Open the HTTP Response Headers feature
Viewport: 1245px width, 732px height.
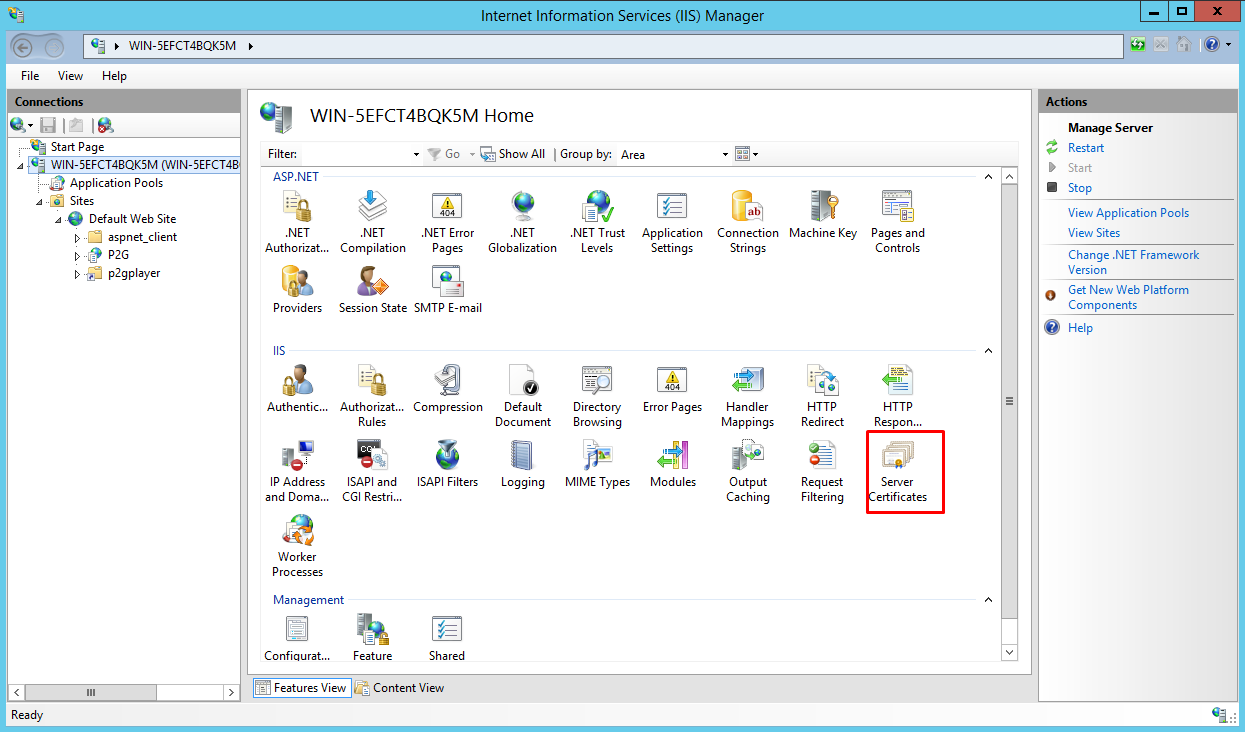pos(897,396)
